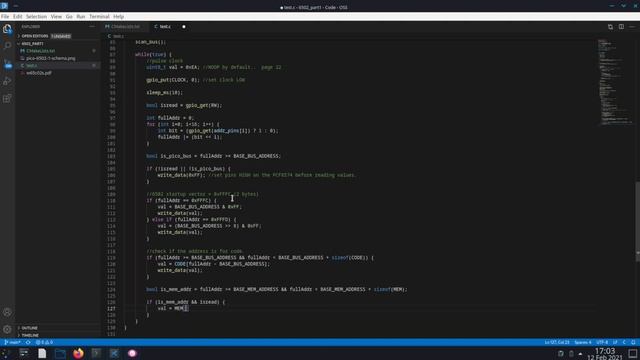
Task: Click line number 119 in the gutter
Action: coord(112,258)
